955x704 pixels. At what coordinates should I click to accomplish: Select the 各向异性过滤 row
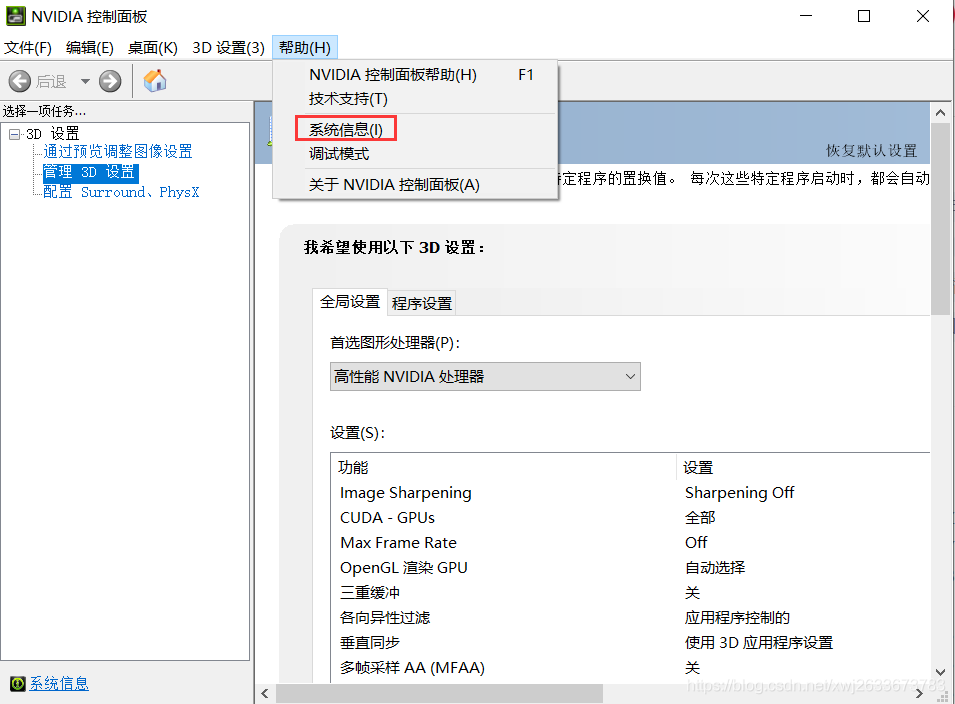click(x=630, y=618)
